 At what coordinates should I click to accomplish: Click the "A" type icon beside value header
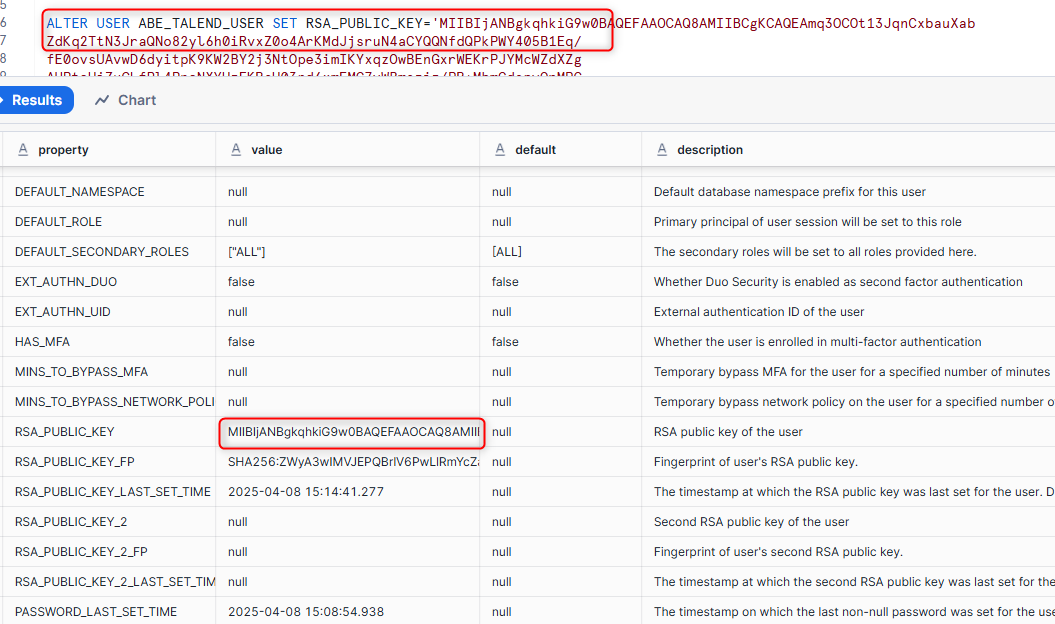[x=237, y=148]
